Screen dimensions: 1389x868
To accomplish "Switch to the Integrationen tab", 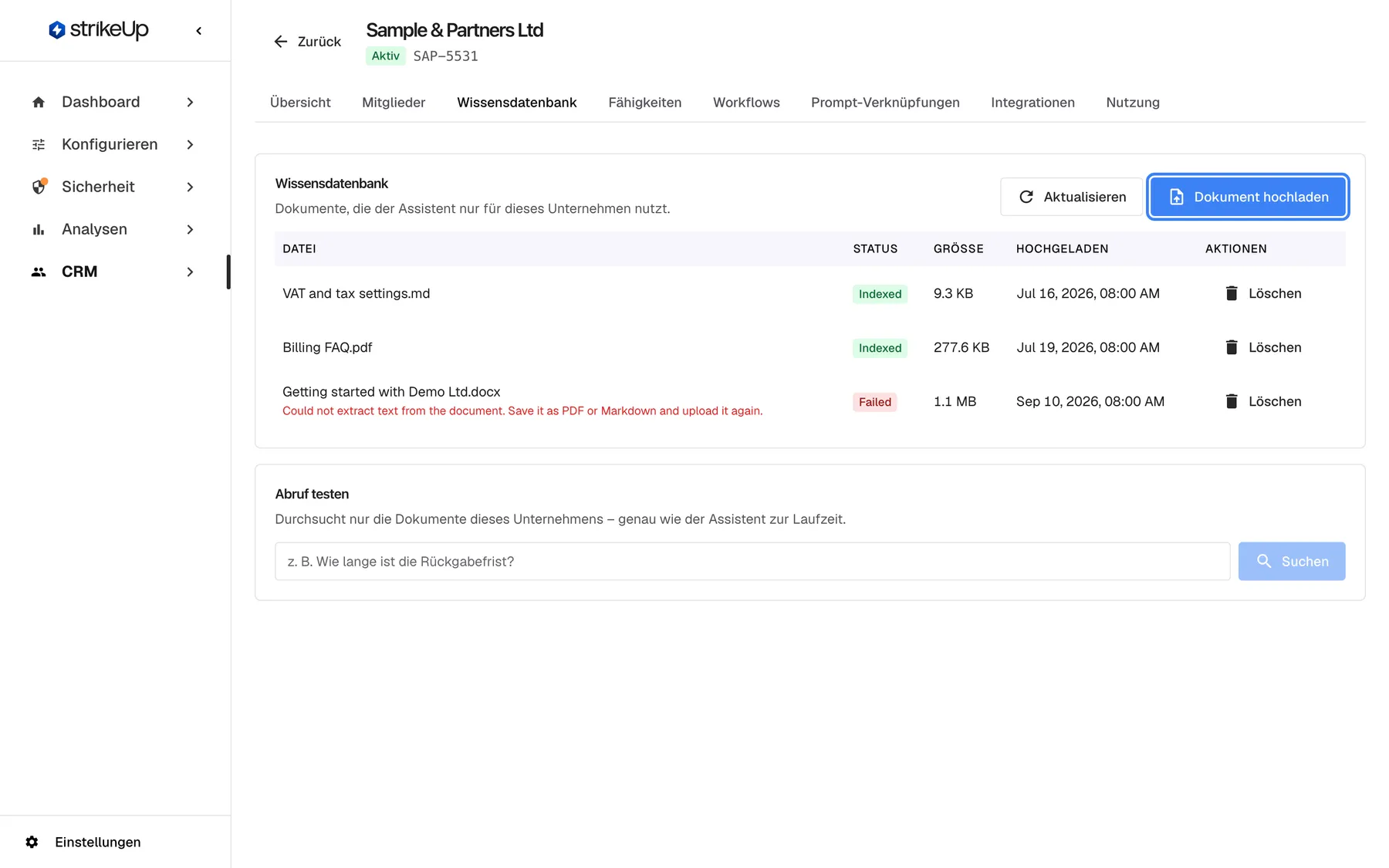I will [x=1032, y=103].
